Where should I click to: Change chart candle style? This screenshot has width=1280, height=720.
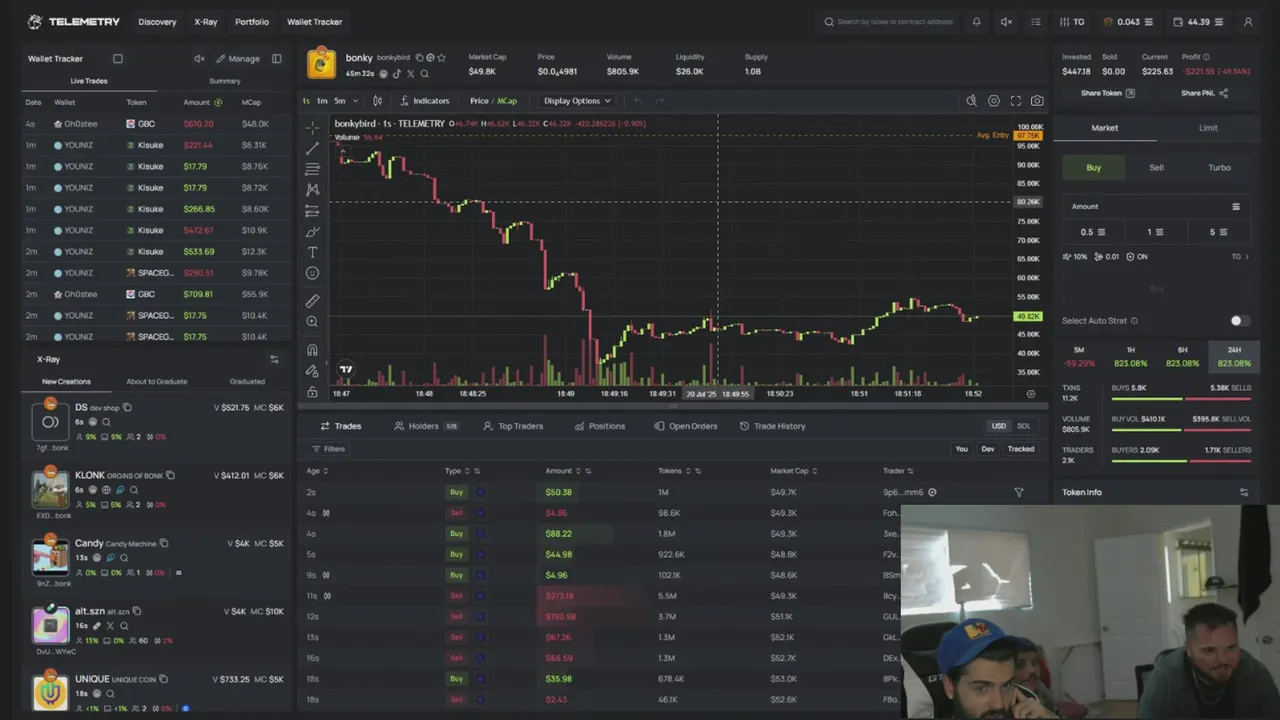point(377,101)
